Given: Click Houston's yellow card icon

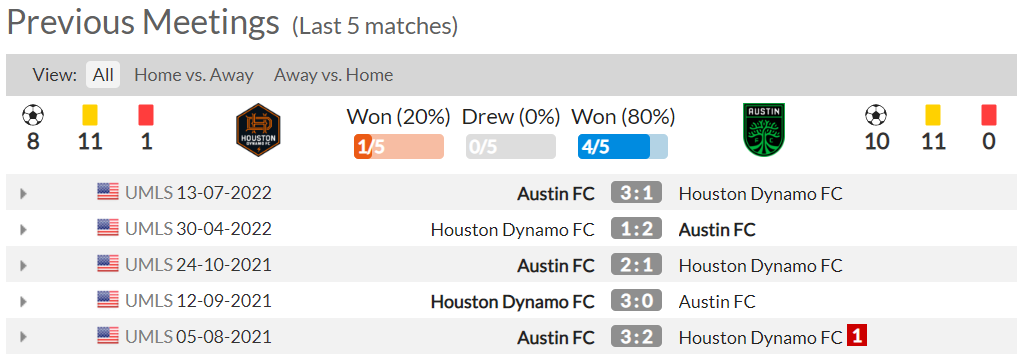Looking at the screenshot, I should point(90,116).
